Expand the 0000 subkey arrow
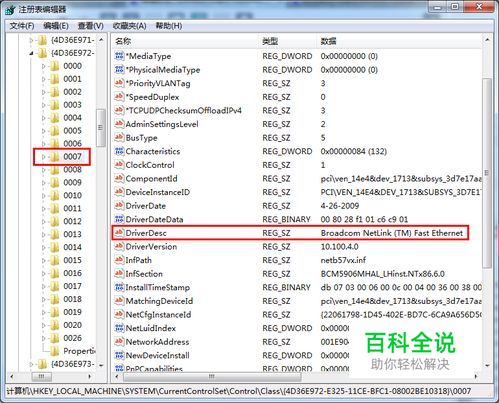 [x=44, y=66]
